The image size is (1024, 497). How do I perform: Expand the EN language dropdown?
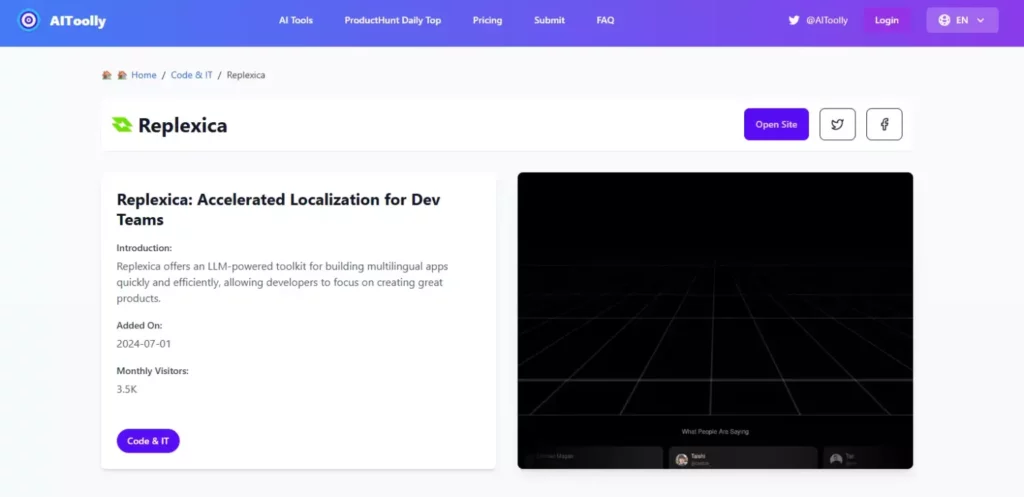pyautogui.click(x=962, y=20)
